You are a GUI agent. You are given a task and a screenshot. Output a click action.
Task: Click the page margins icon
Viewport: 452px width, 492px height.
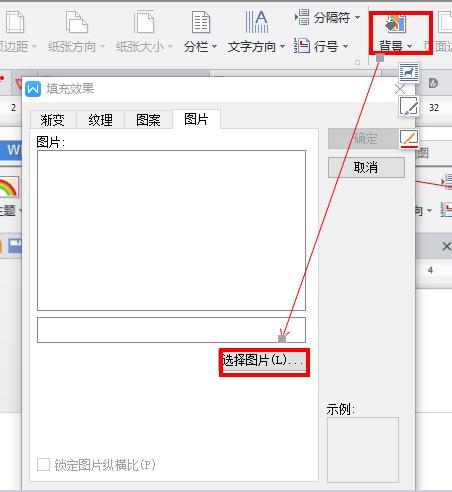click(x=15, y=22)
